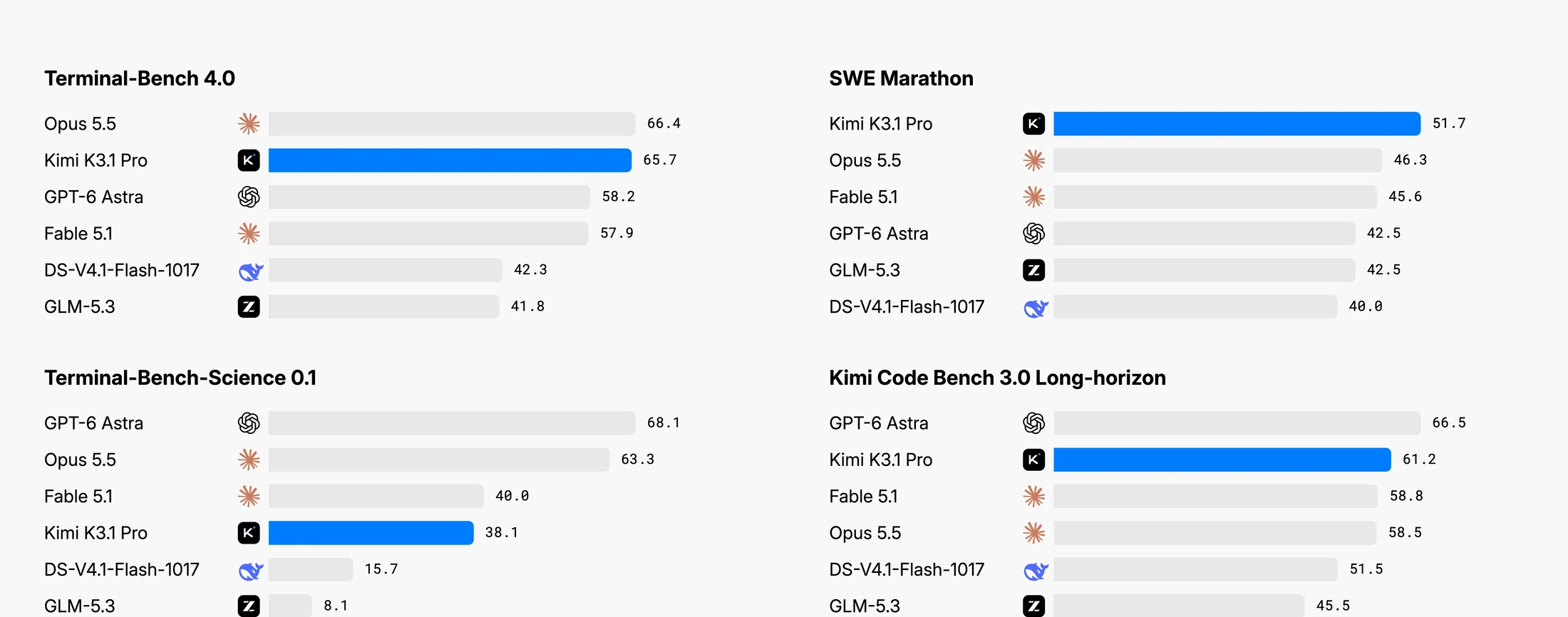Click the Opus 5.5 starburst icon in Terminal-Bench 4.0
The image size is (1568, 617).
(x=249, y=123)
